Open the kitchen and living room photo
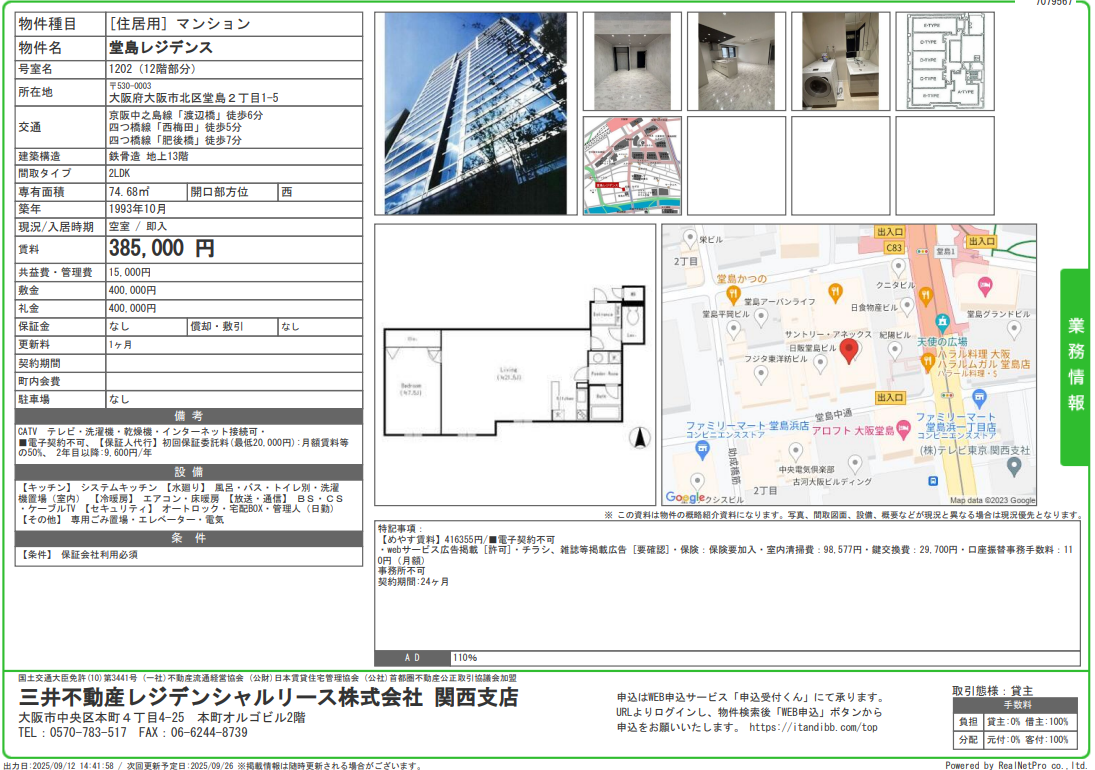The width and height of the screenshot is (1095, 770). coord(736,61)
